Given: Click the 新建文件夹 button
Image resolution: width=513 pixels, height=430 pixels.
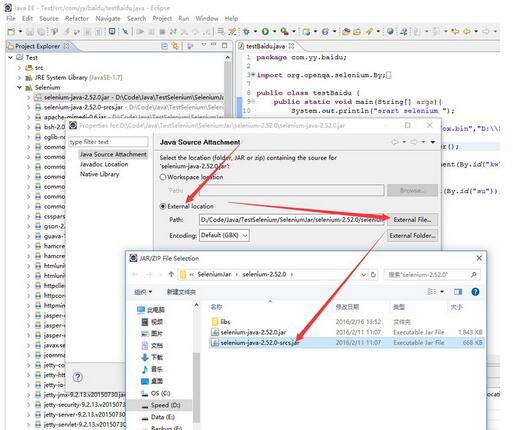Looking at the screenshot, I should point(181,292).
